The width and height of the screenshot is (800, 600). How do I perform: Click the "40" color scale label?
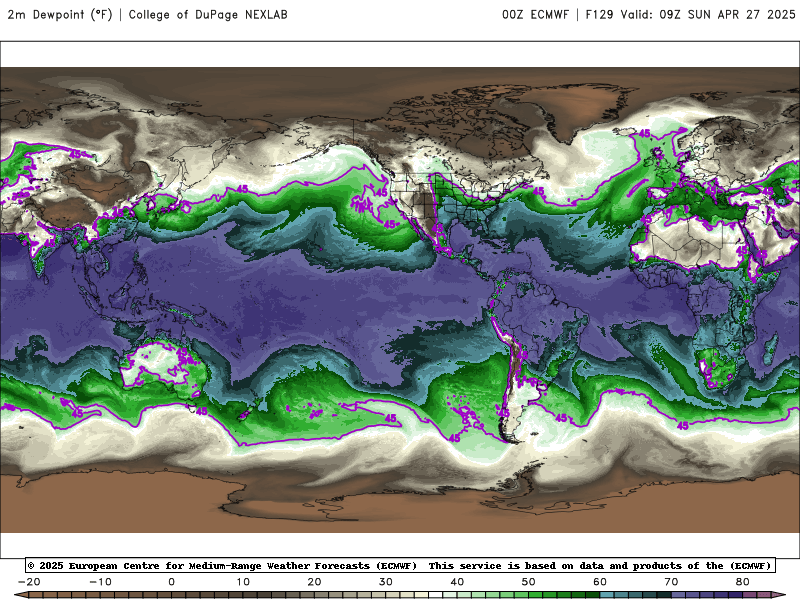click(x=457, y=582)
